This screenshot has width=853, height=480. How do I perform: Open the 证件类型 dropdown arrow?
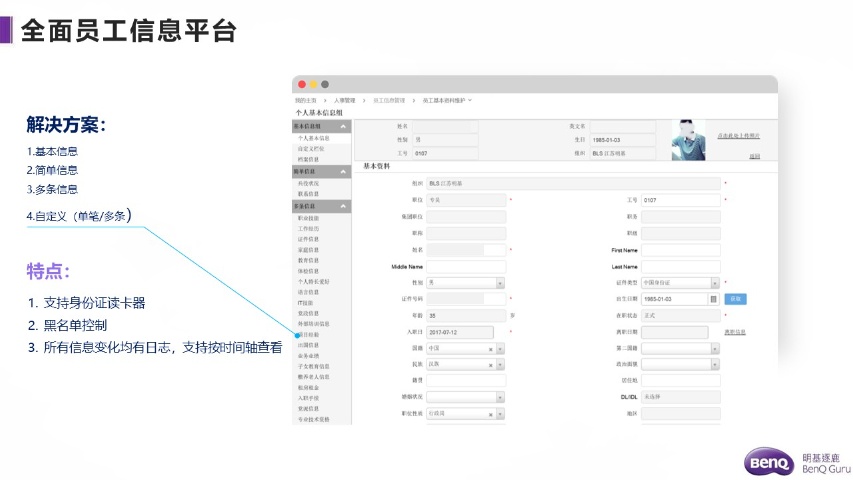(715, 283)
